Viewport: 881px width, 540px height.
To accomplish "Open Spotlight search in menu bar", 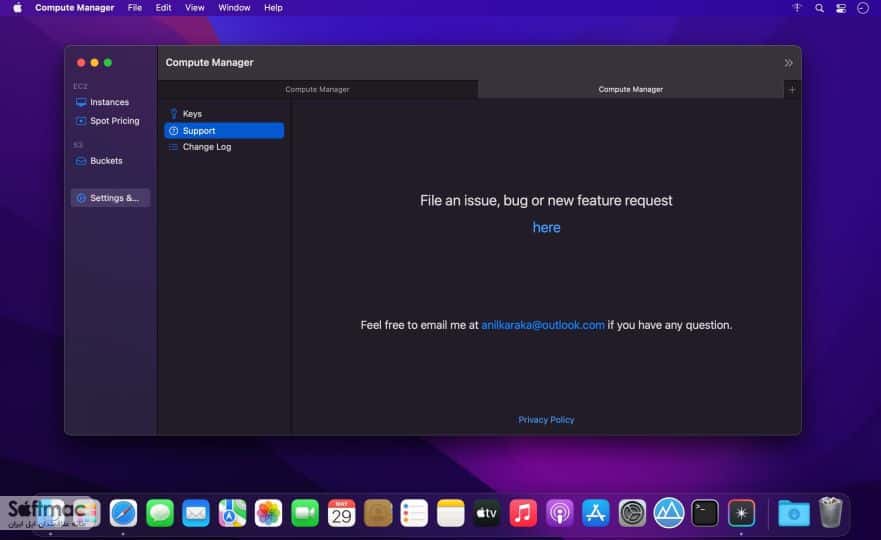I will click(819, 8).
